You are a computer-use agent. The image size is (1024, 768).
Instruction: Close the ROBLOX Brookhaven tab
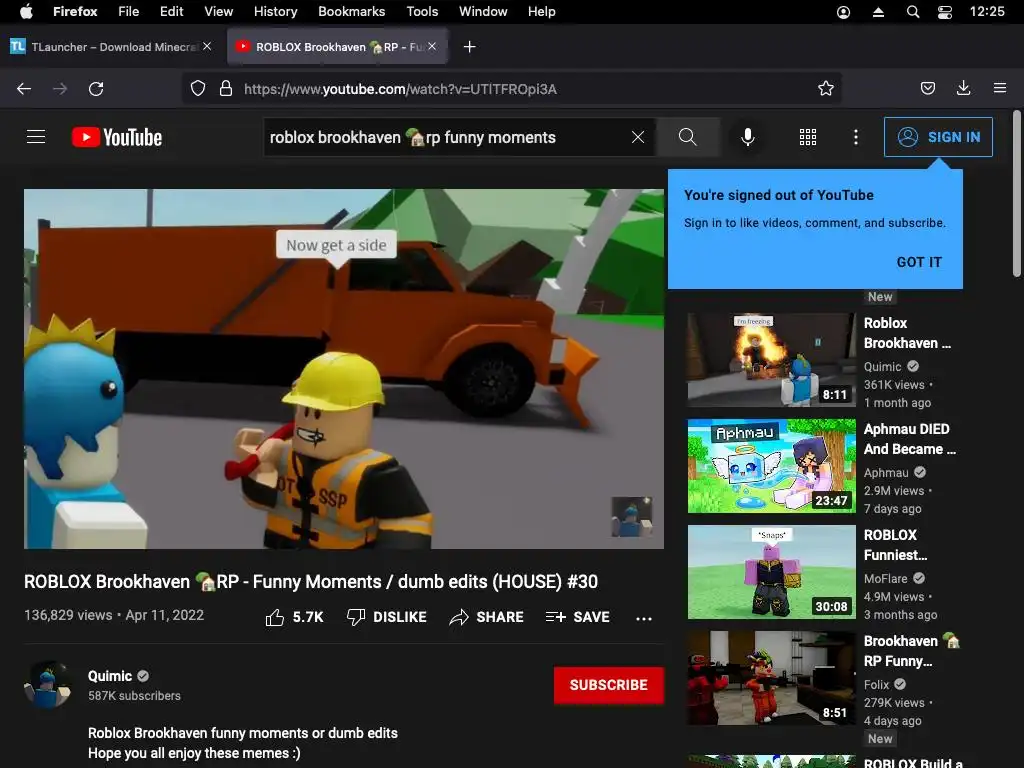(x=432, y=46)
